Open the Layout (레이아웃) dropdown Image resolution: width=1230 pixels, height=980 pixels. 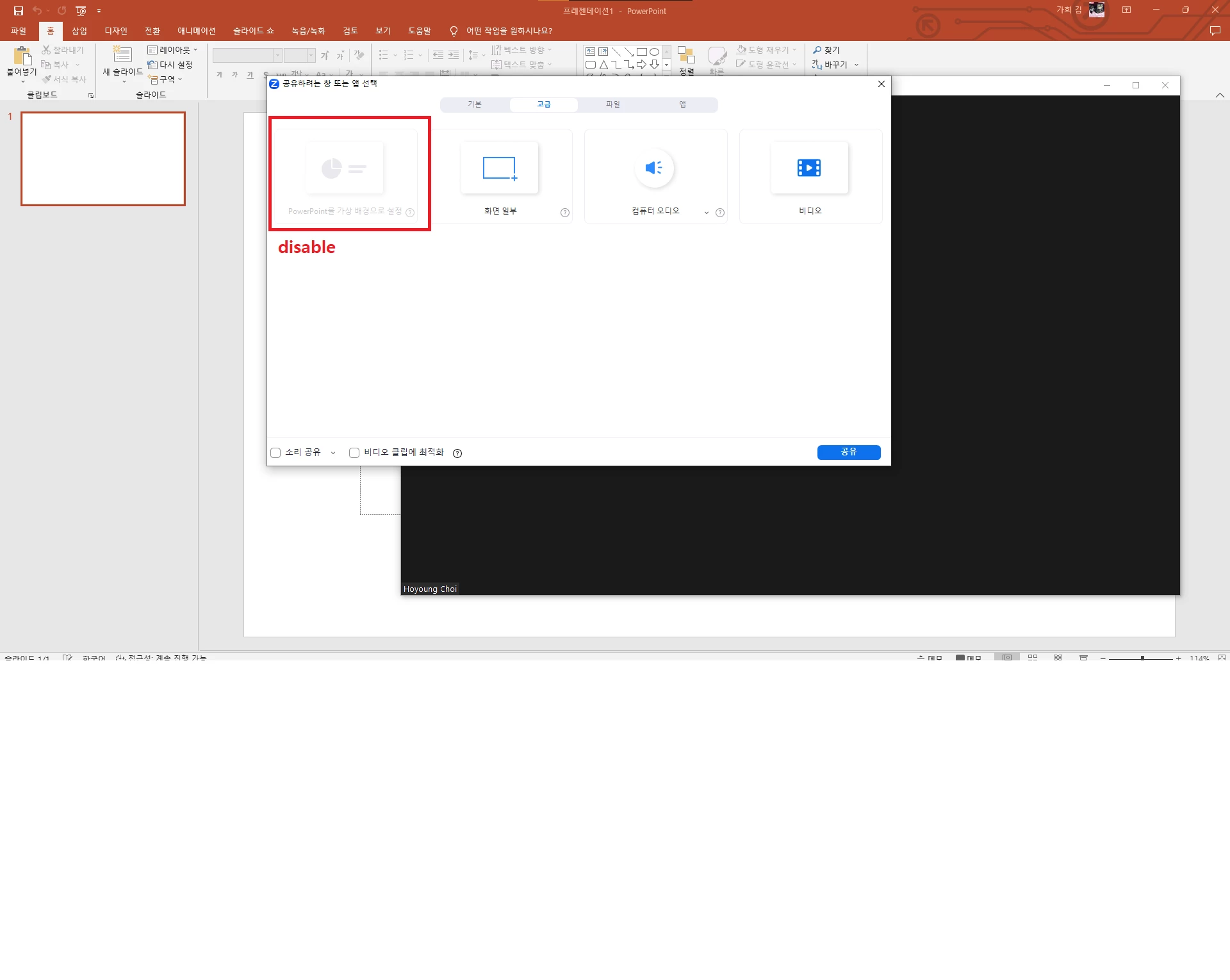click(173, 50)
